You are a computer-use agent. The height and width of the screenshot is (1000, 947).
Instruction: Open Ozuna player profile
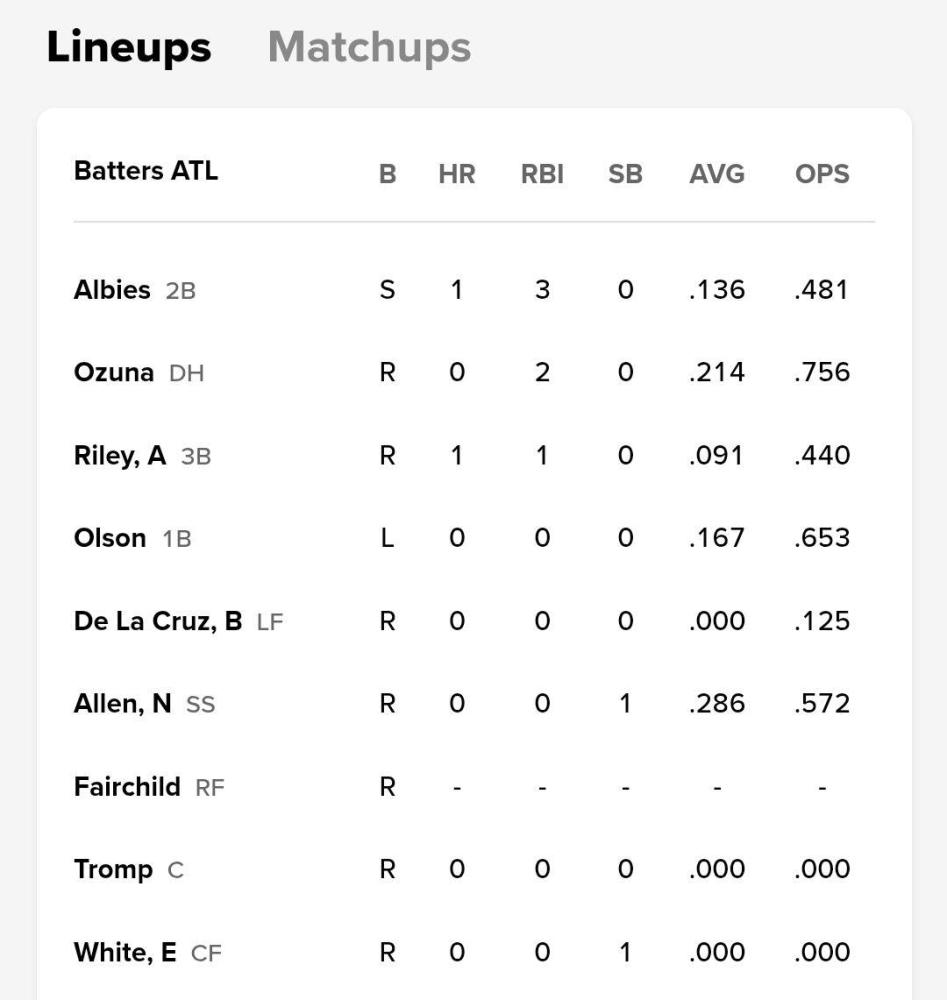pos(114,373)
